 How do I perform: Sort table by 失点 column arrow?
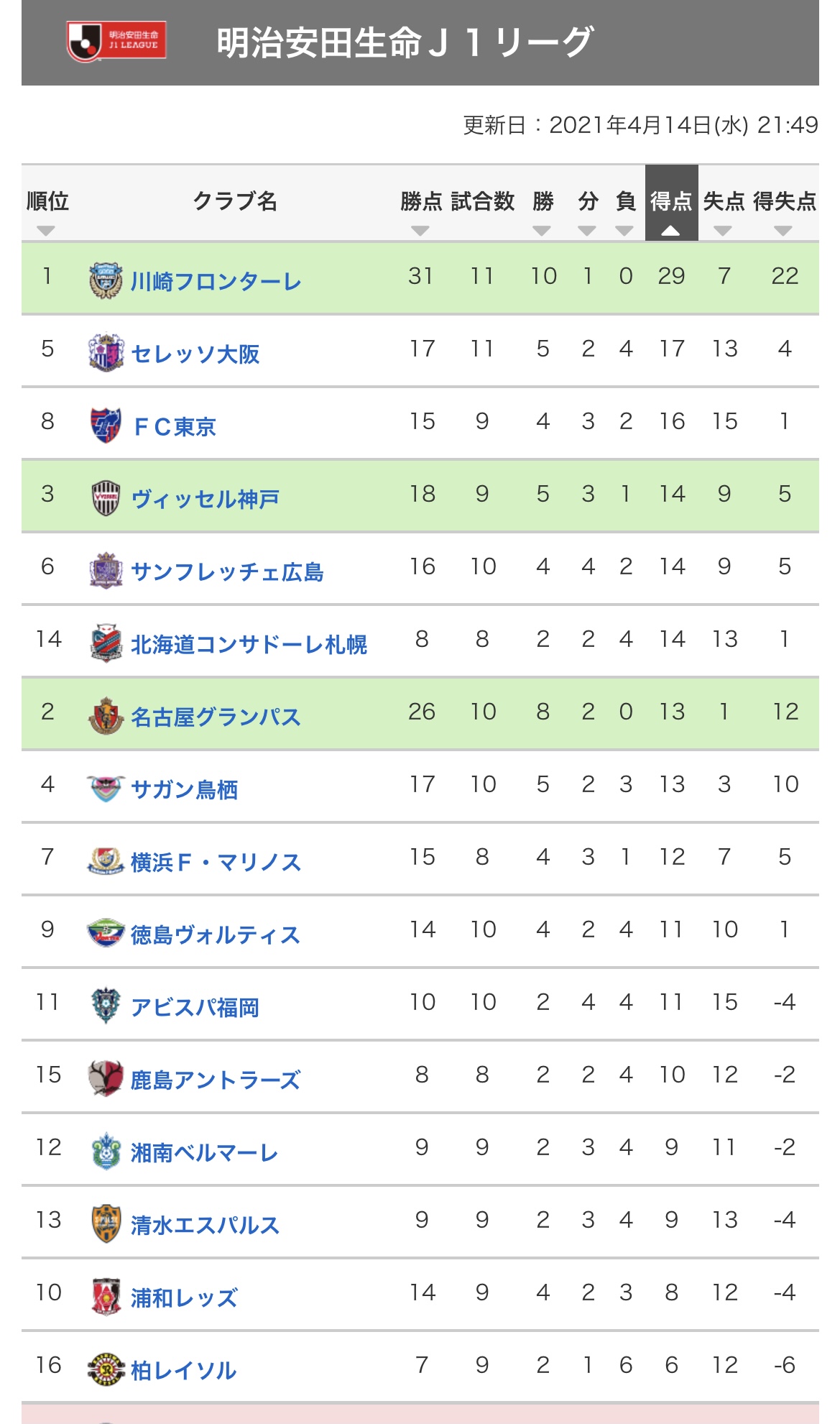[723, 231]
